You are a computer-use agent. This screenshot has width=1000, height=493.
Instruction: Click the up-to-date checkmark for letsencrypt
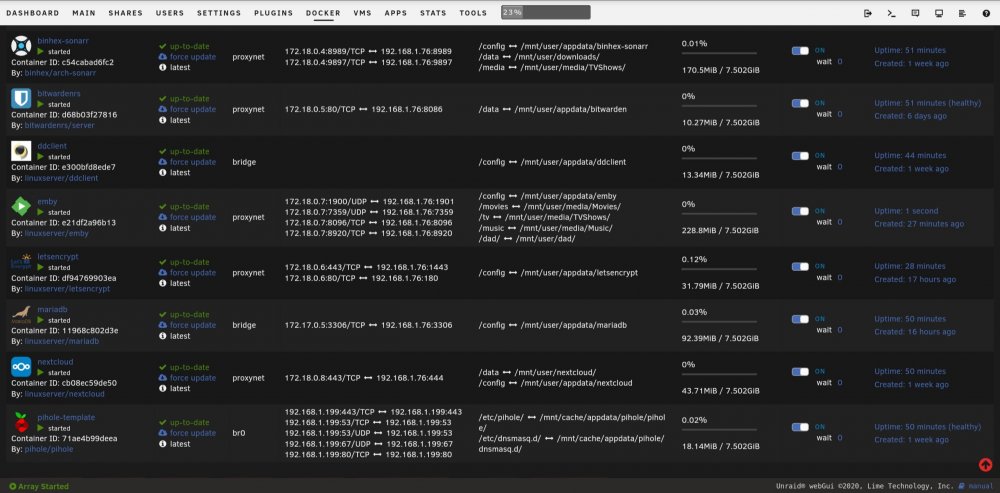pos(163,262)
